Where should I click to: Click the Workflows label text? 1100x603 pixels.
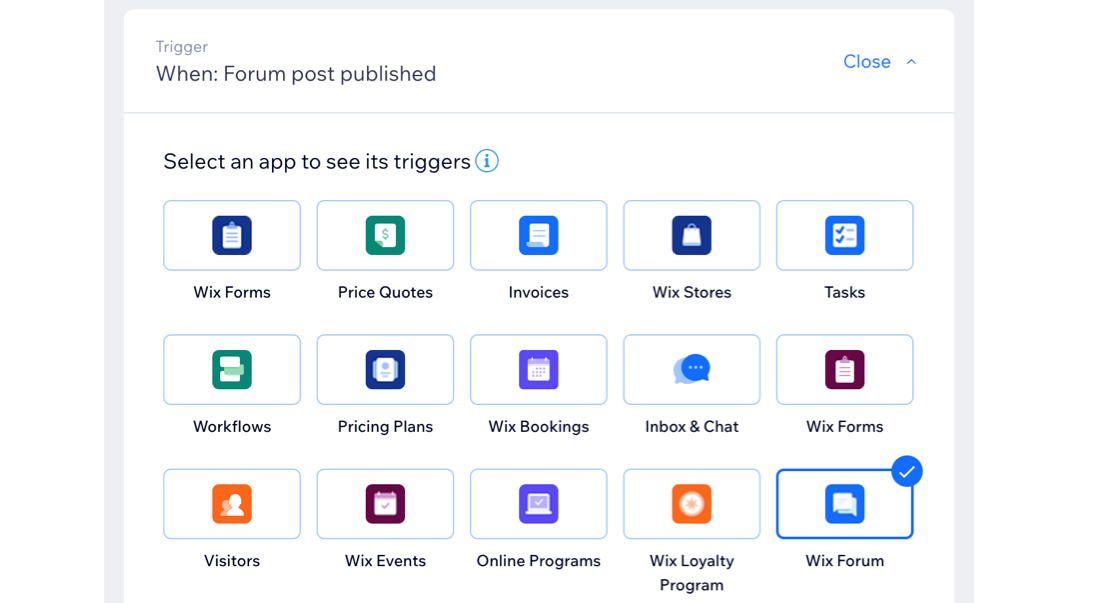[x=232, y=426]
